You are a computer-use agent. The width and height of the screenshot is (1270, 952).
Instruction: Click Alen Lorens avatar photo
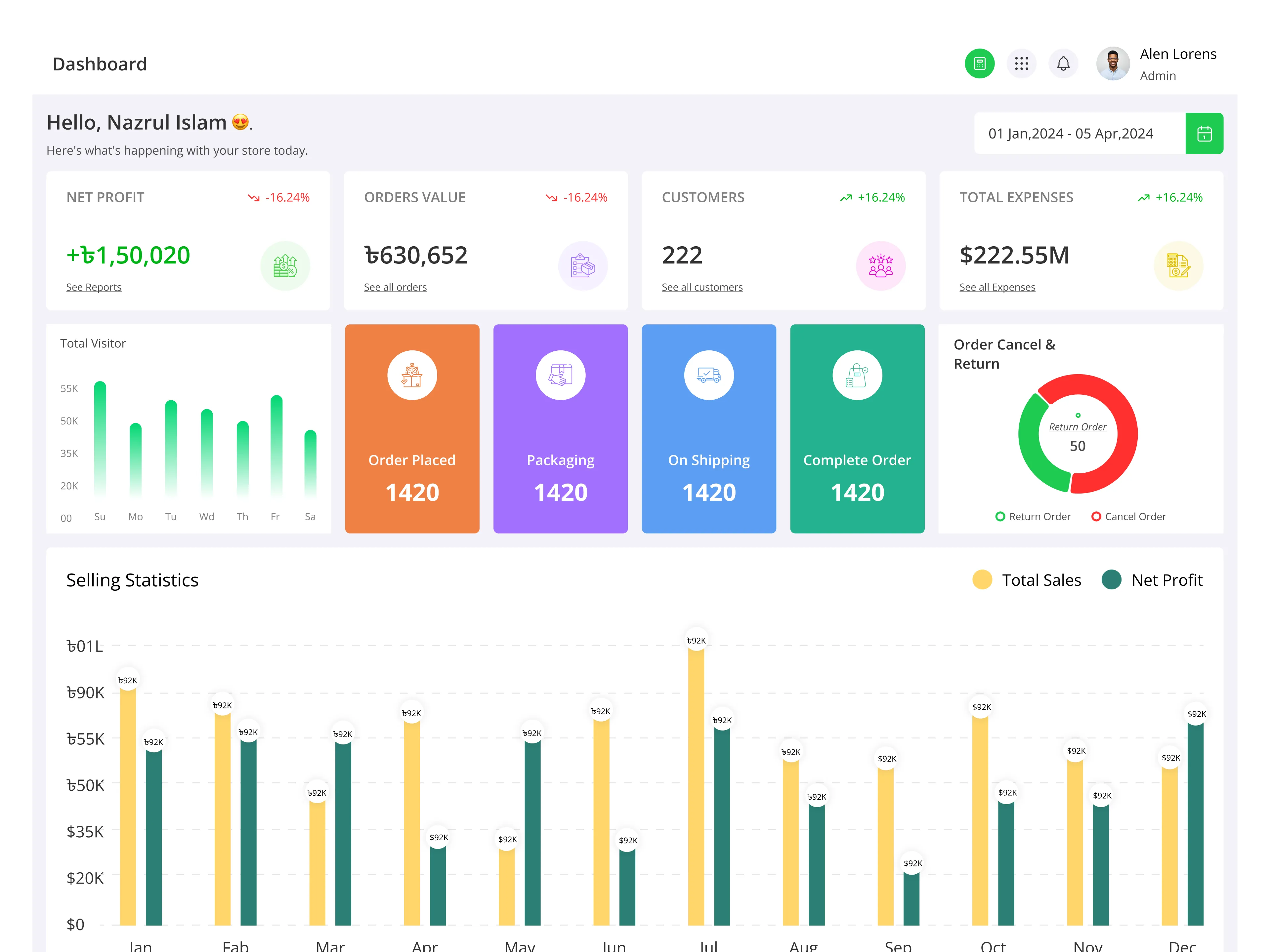pyautogui.click(x=1113, y=64)
